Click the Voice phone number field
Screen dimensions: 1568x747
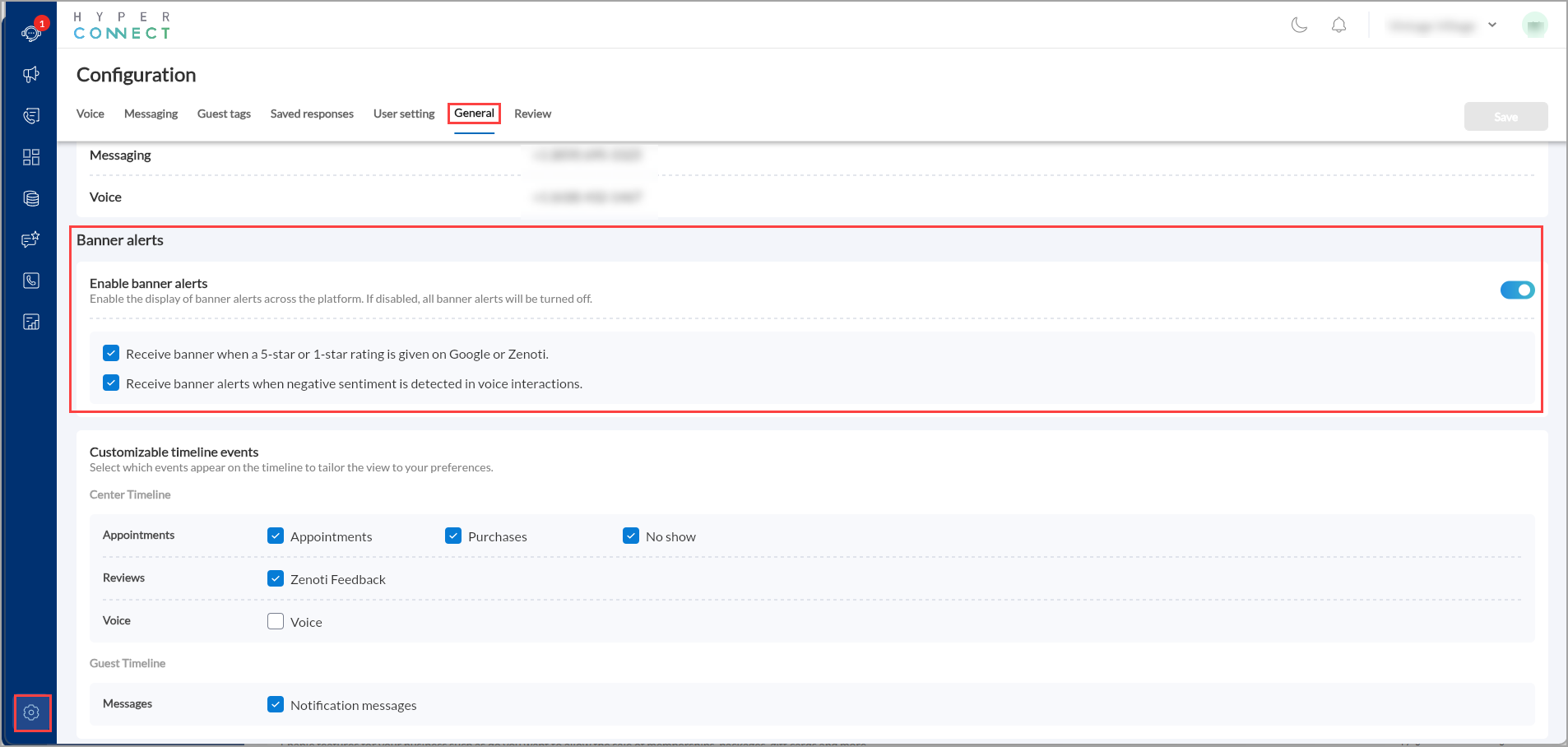588,197
